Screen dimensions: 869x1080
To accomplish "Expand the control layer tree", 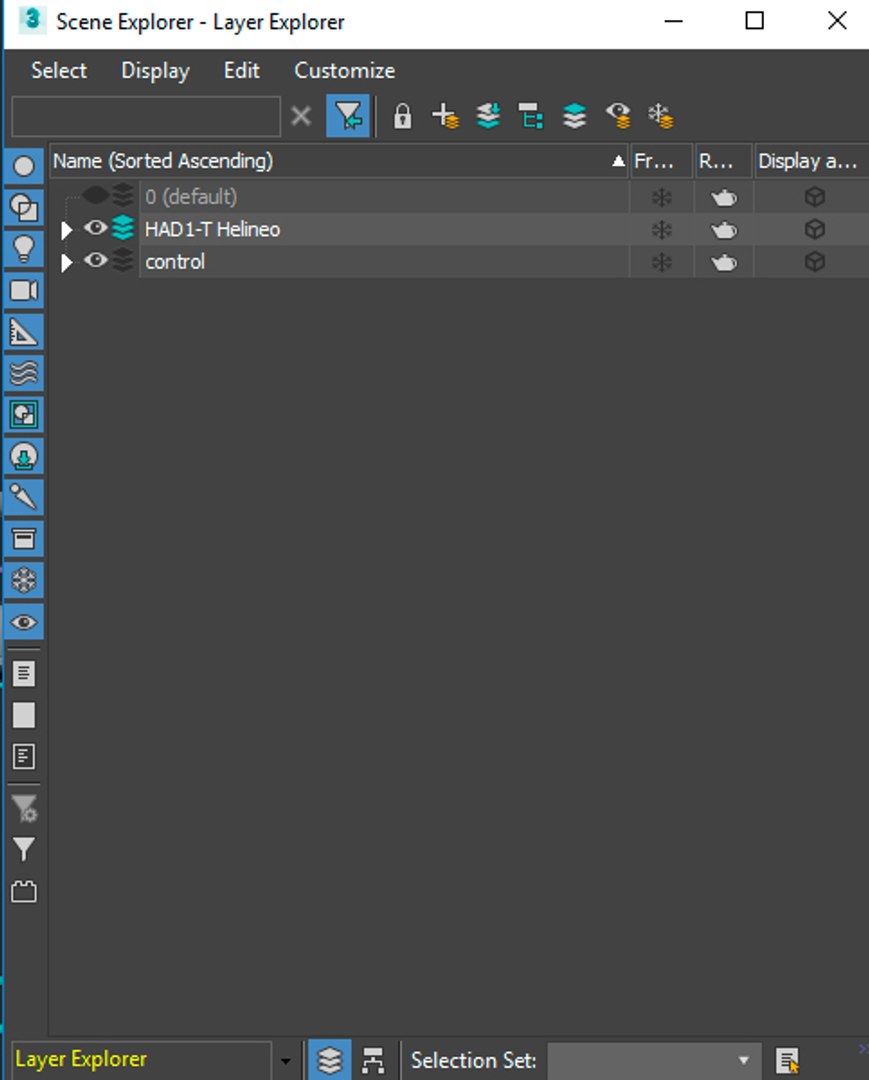I will [66, 262].
